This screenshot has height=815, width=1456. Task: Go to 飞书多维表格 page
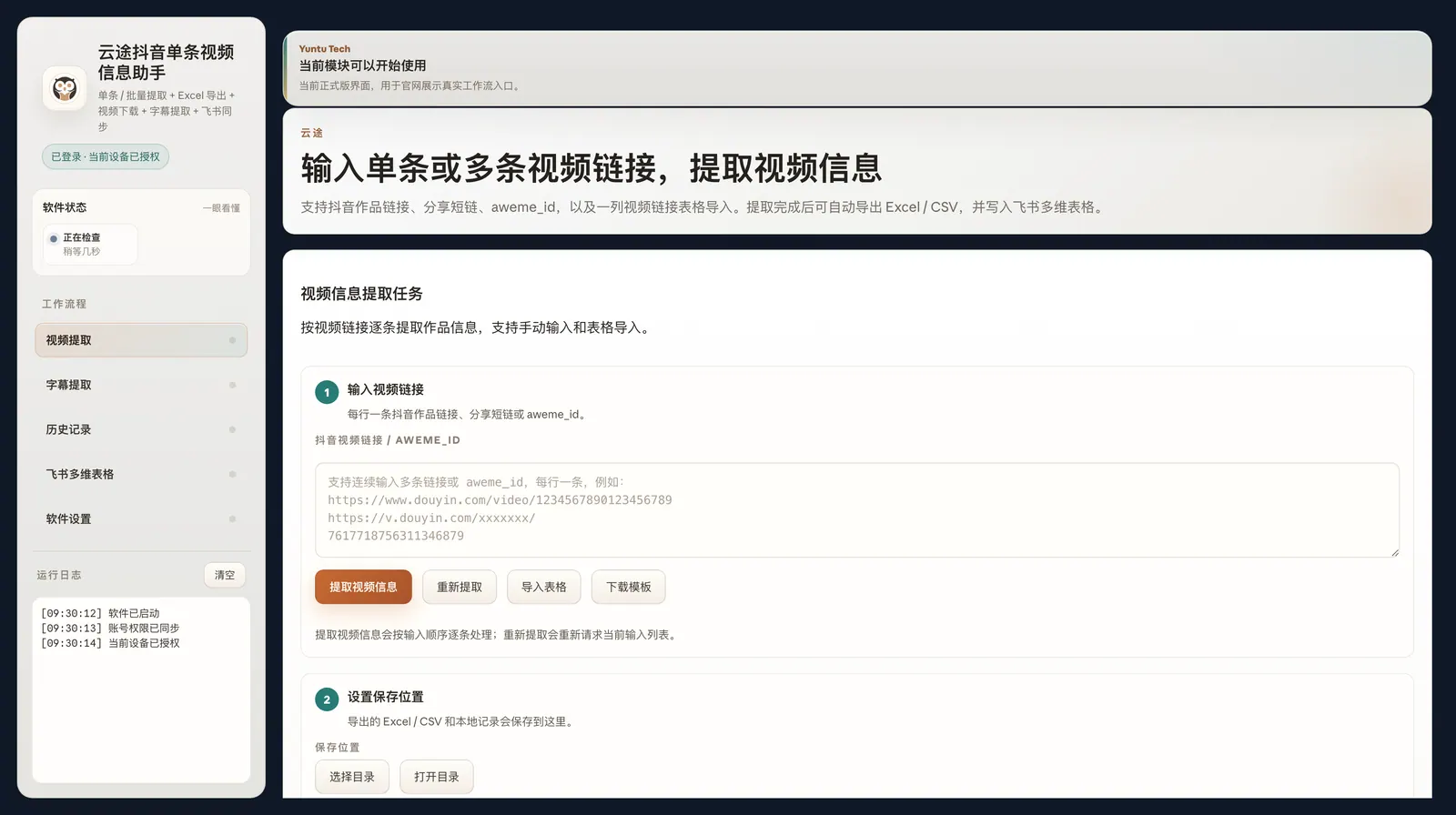(141, 474)
